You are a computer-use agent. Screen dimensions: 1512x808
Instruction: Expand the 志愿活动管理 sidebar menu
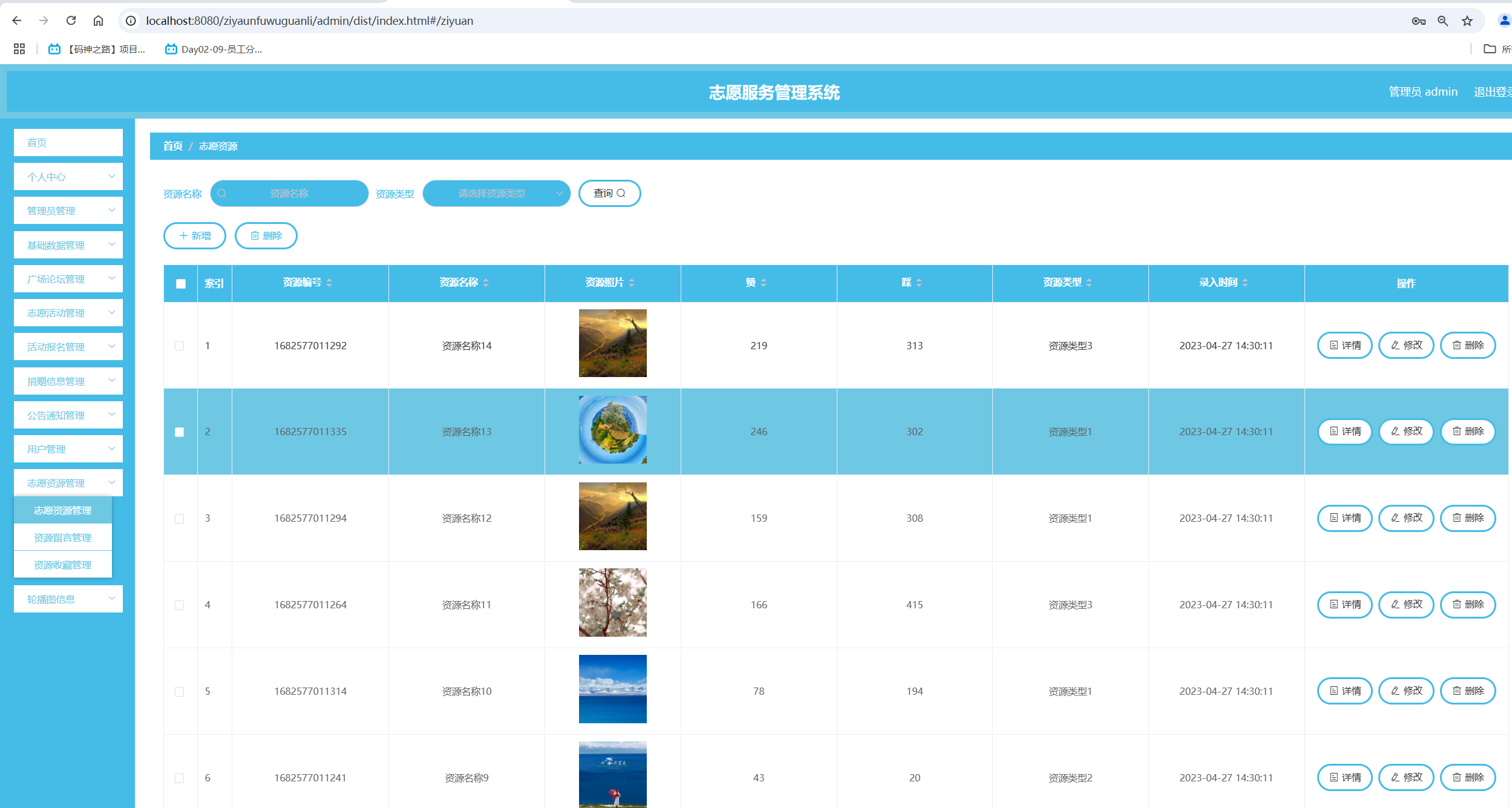[68, 313]
